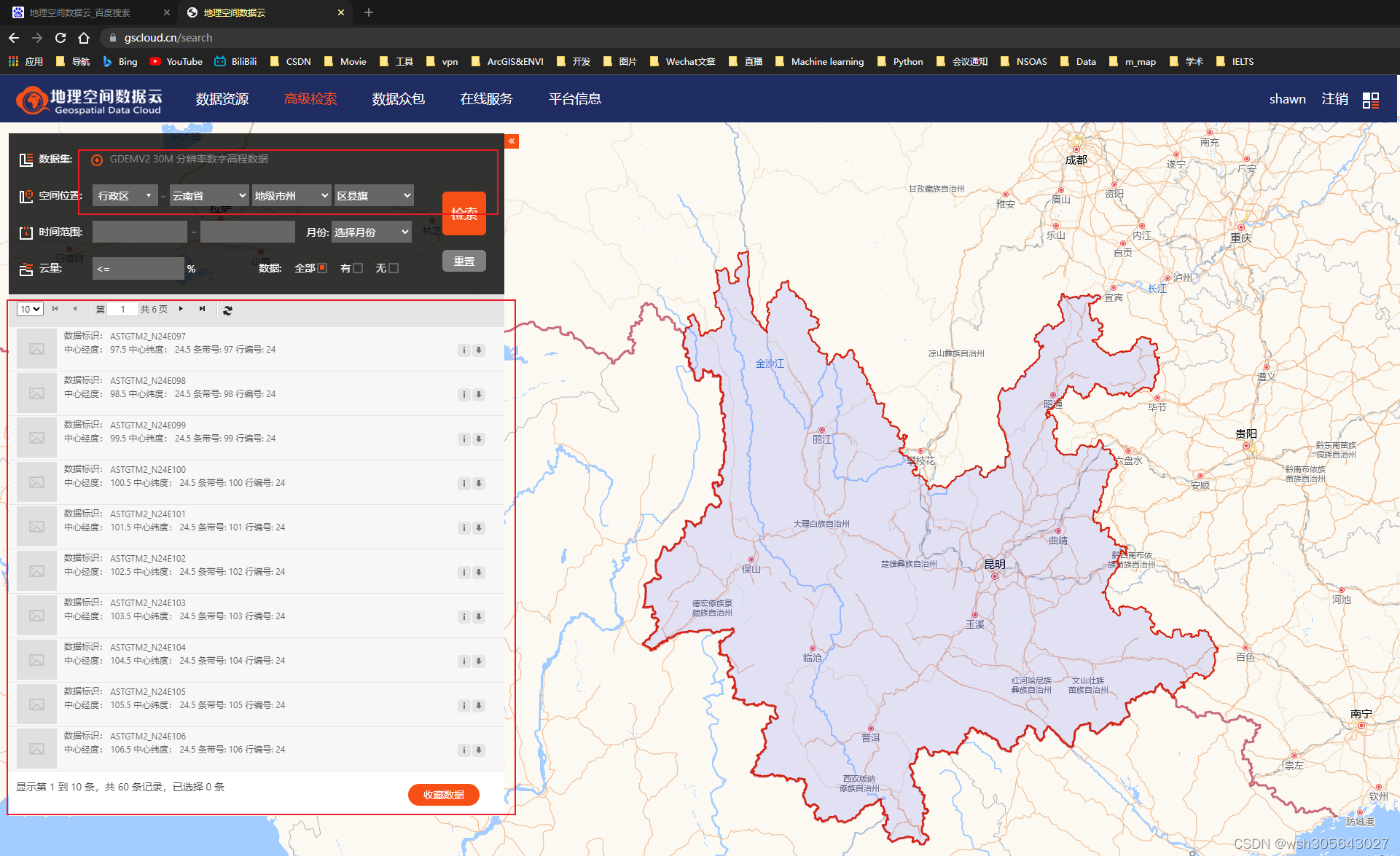Check the 无 data checkbox

click(394, 268)
